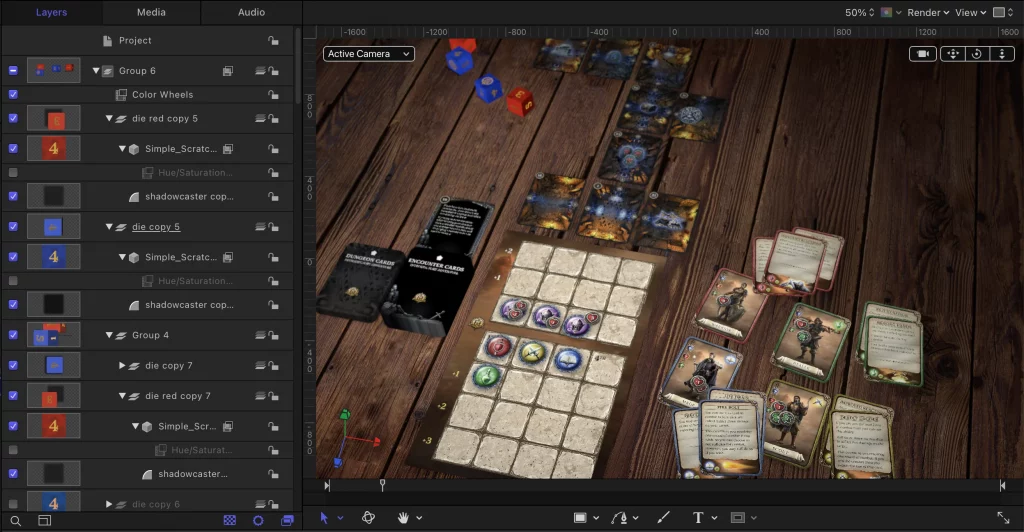1024x532 pixels.
Task: Click the play range In marker
Action: pyautogui.click(x=327, y=485)
